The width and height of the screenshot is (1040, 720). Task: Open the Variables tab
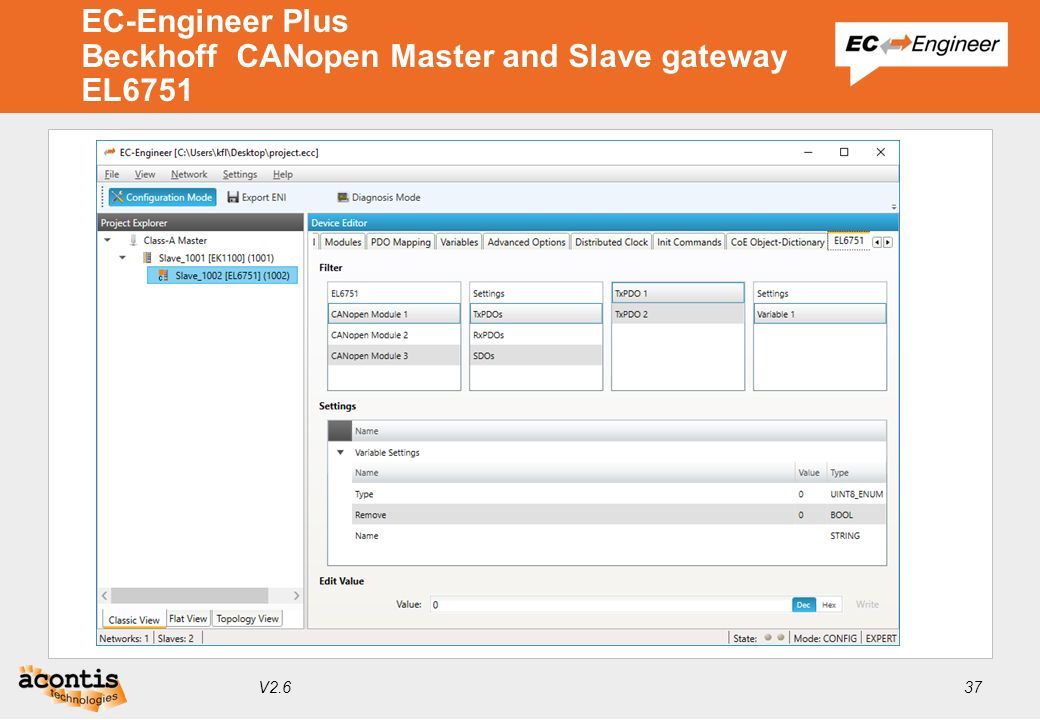(x=459, y=242)
